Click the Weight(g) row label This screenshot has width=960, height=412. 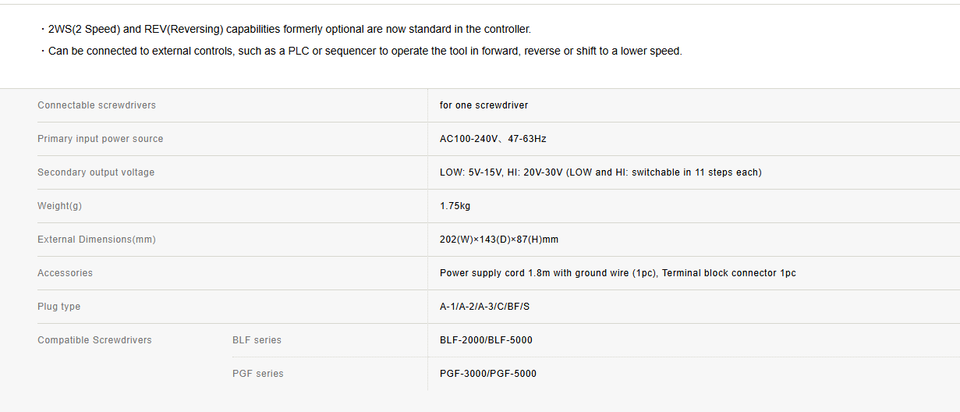coord(59,206)
